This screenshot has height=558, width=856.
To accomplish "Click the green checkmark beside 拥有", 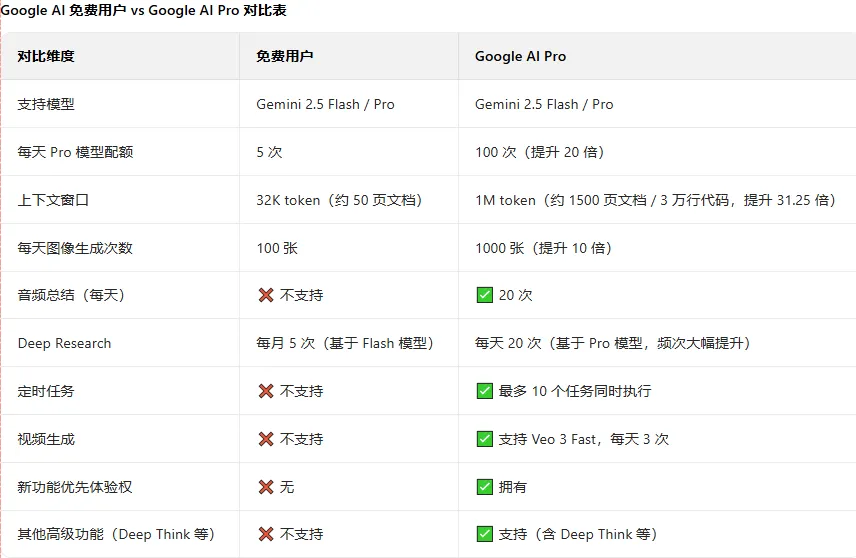I will (484, 487).
